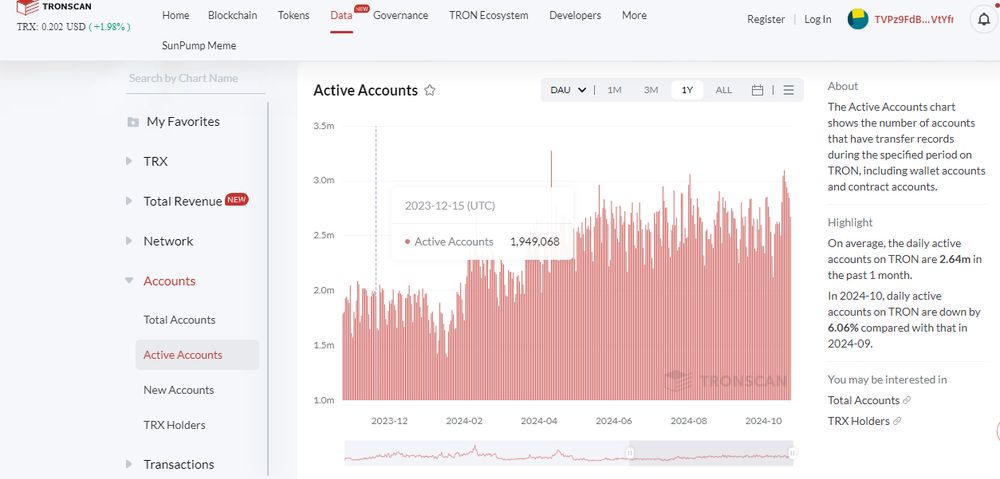
Task: Click the TRONSCAN logo
Action: click(x=54, y=7)
